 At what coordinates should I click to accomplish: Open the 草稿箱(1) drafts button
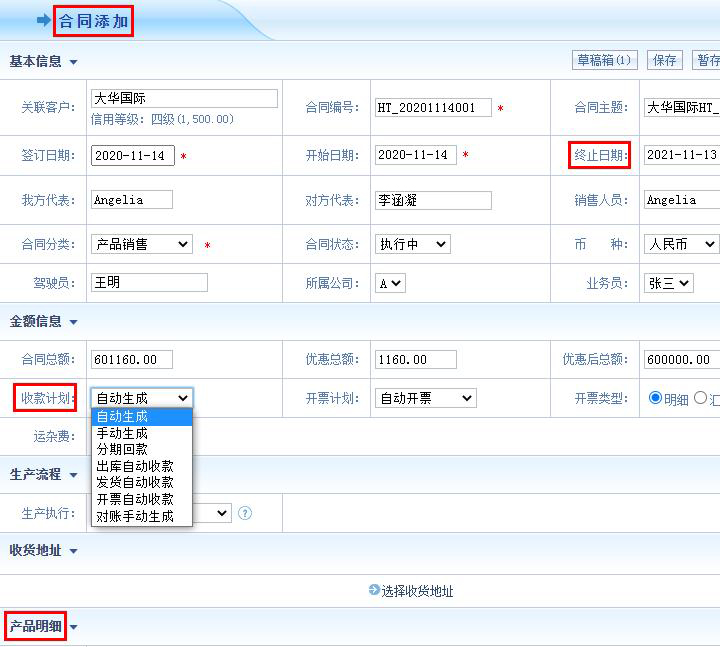604,60
